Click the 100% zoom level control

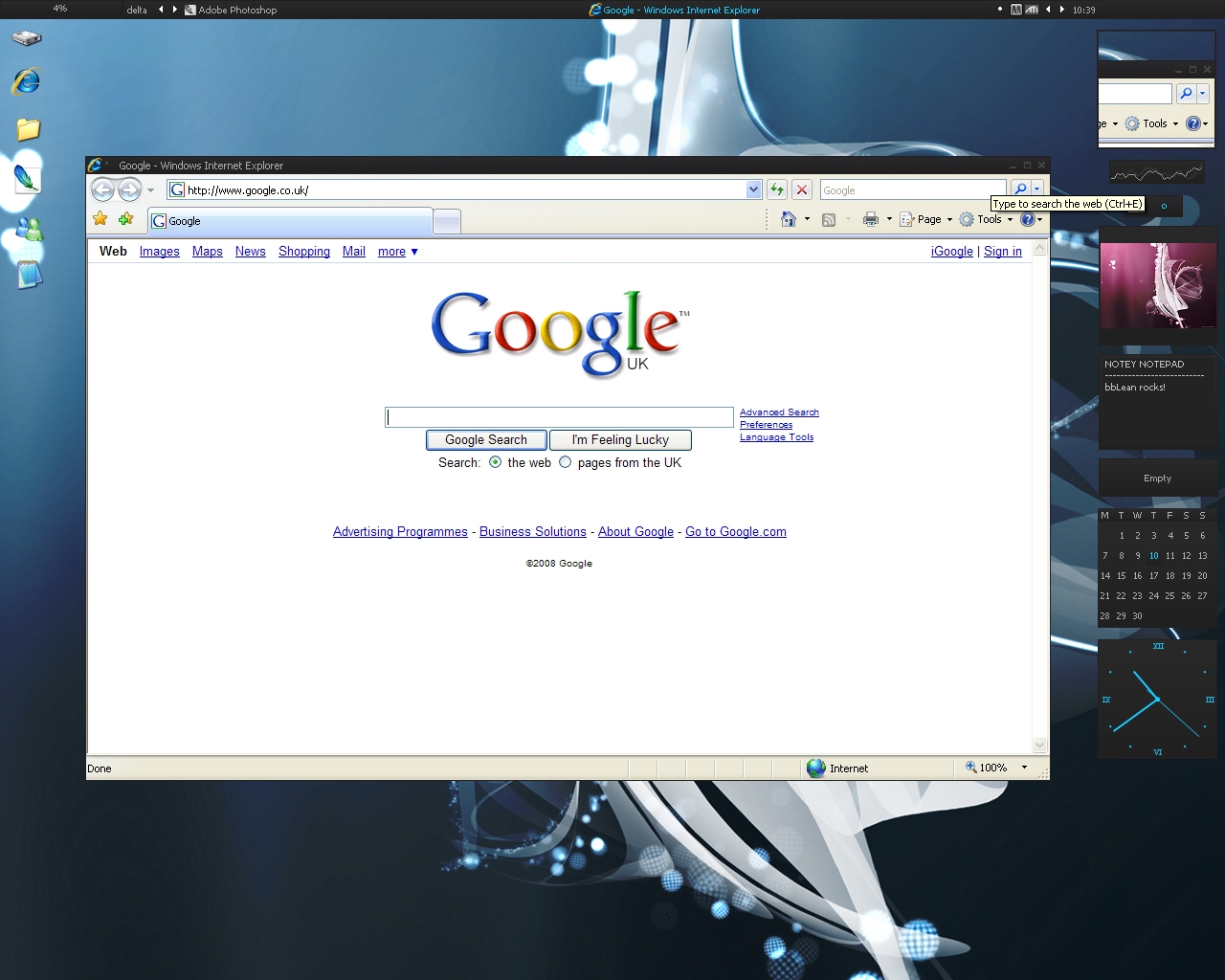click(987, 768)
